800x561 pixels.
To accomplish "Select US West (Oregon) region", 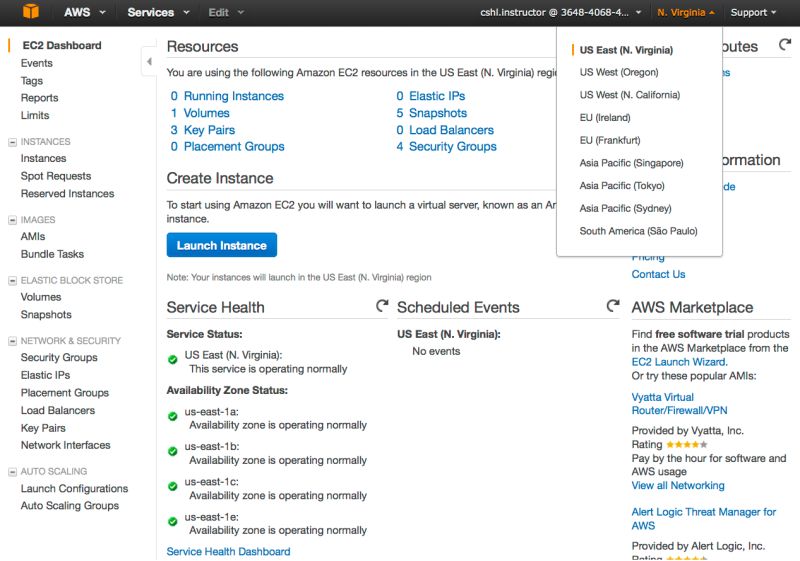I will point(619,72).
